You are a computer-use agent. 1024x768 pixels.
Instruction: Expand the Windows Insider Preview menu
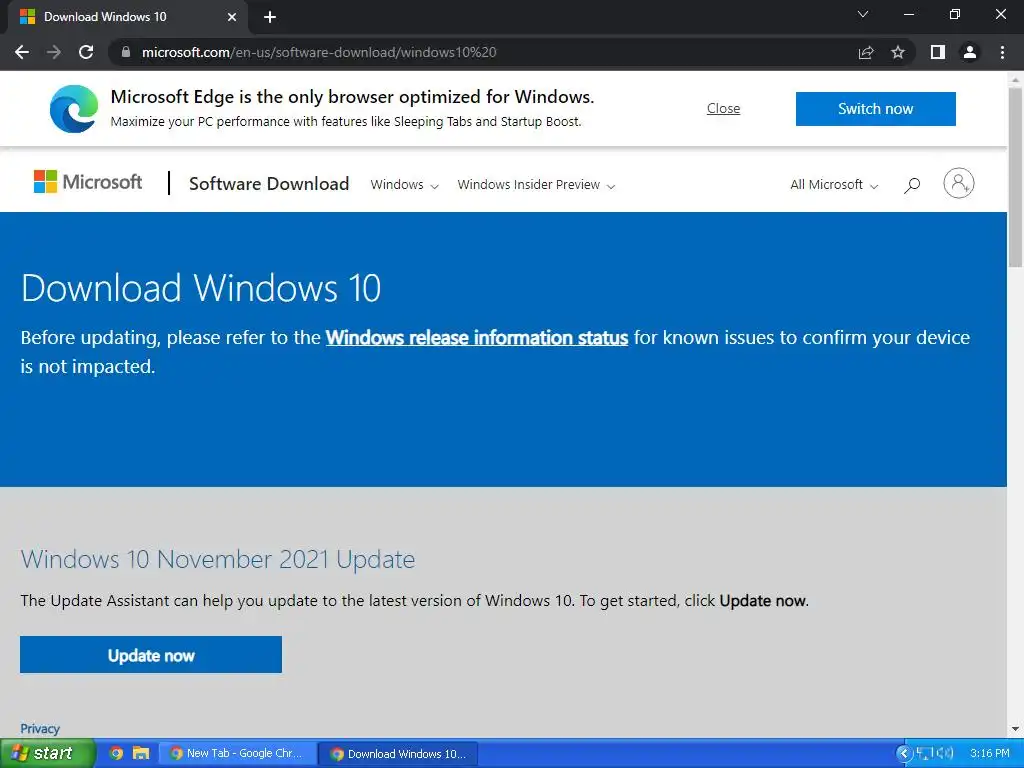pyautogui.click(x=536, y=185)
